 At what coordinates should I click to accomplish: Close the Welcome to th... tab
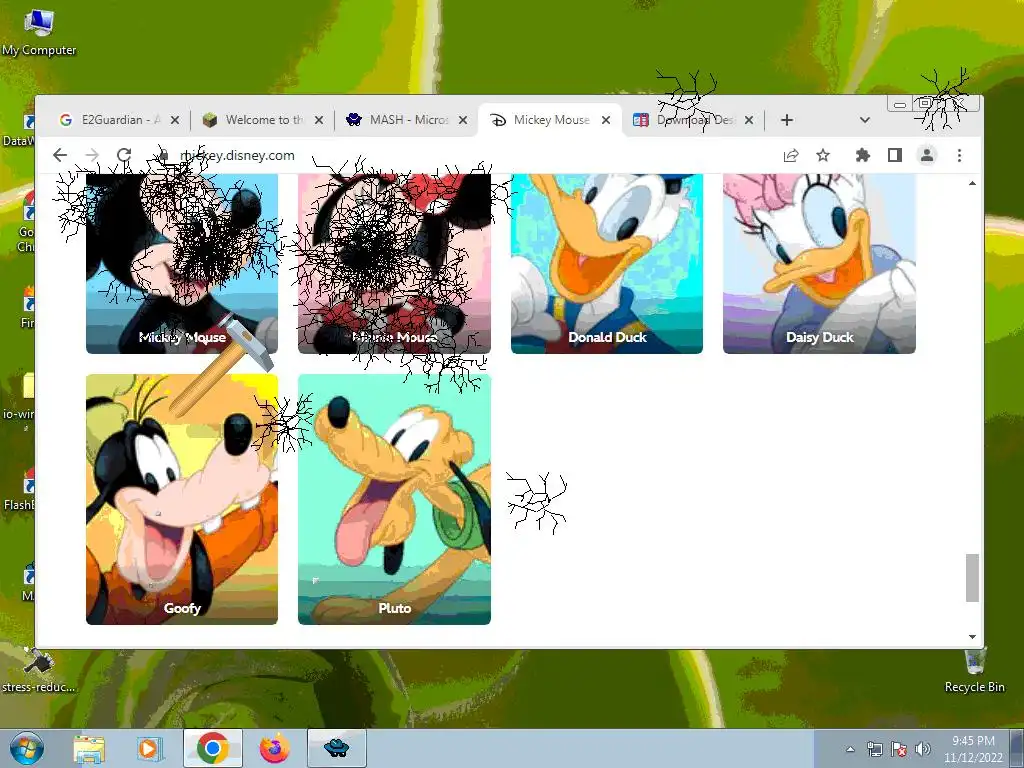(319, 120)
